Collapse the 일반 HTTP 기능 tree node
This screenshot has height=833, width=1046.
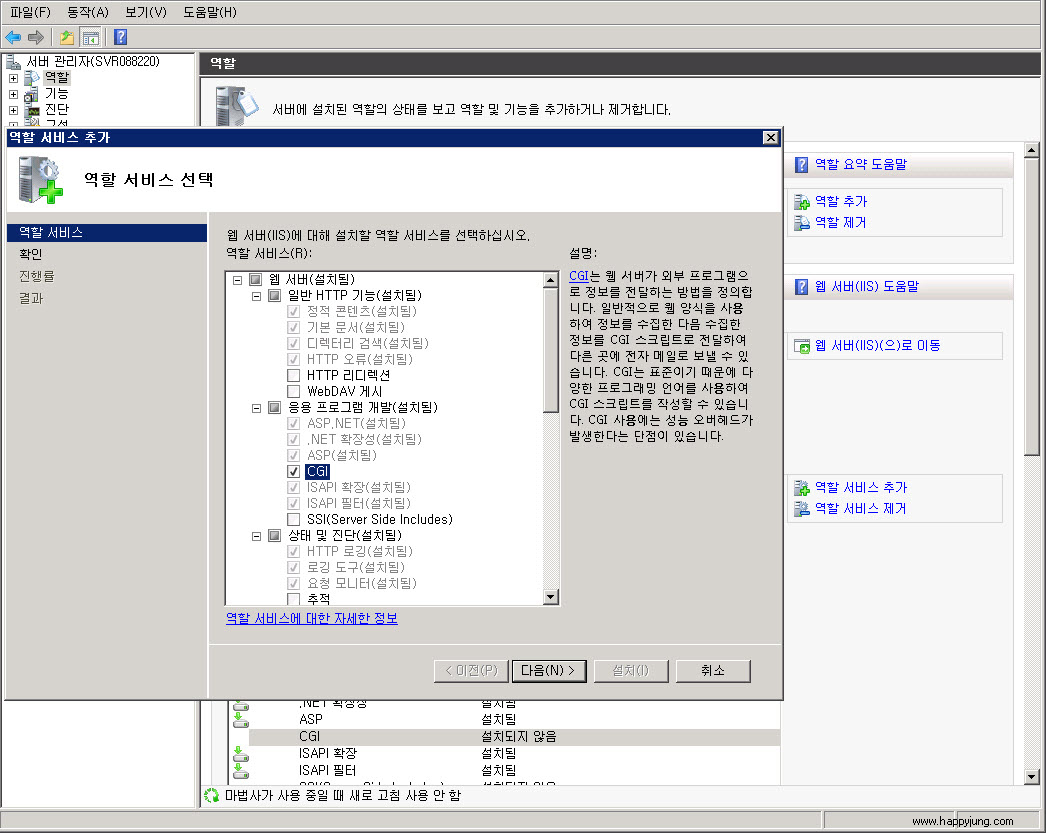pos(256,296)
